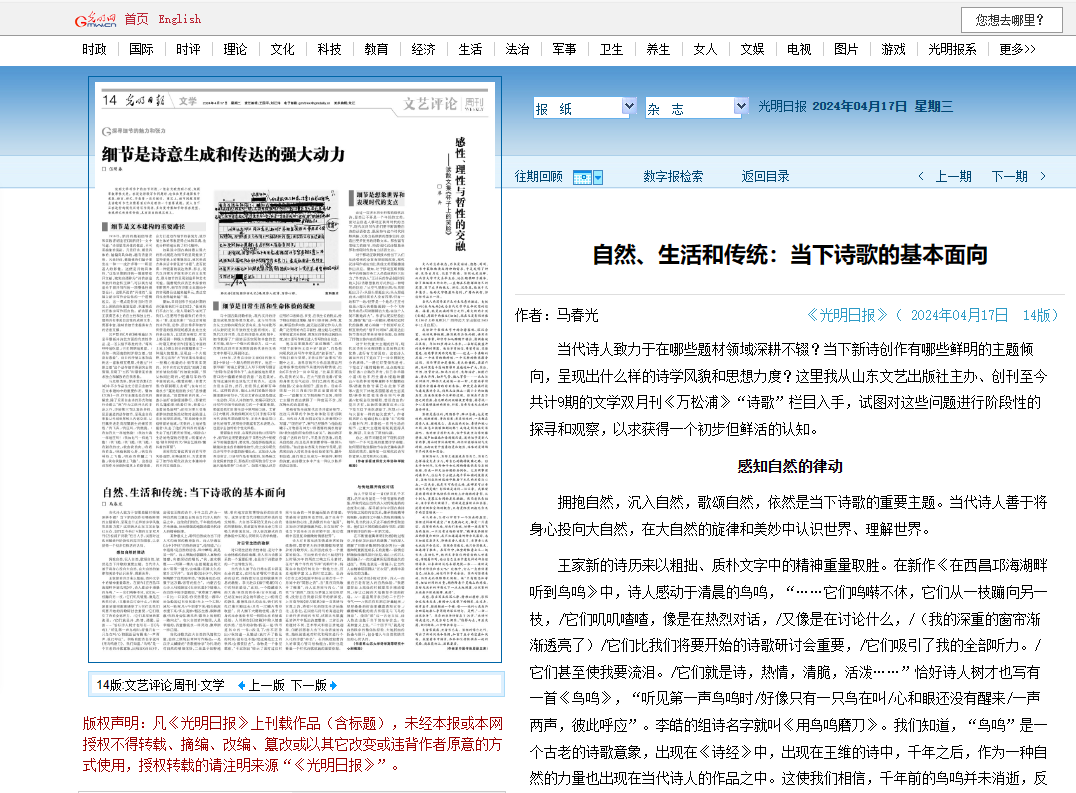Screen dimensions: 1076x793
Task: Open the 报纸 newspaper dropdown
Action: coord(585,107)
